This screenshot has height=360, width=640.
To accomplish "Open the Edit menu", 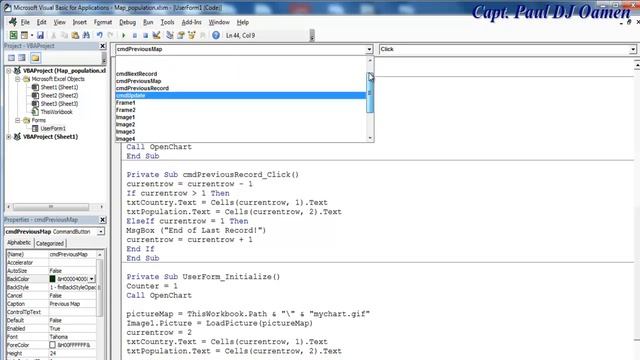I will click(42, 22).
